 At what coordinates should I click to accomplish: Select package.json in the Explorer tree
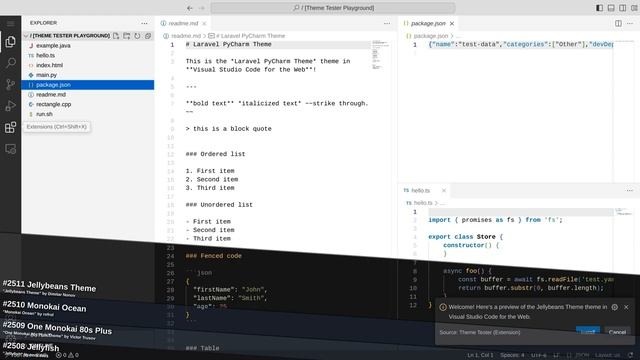coord(88,85)
